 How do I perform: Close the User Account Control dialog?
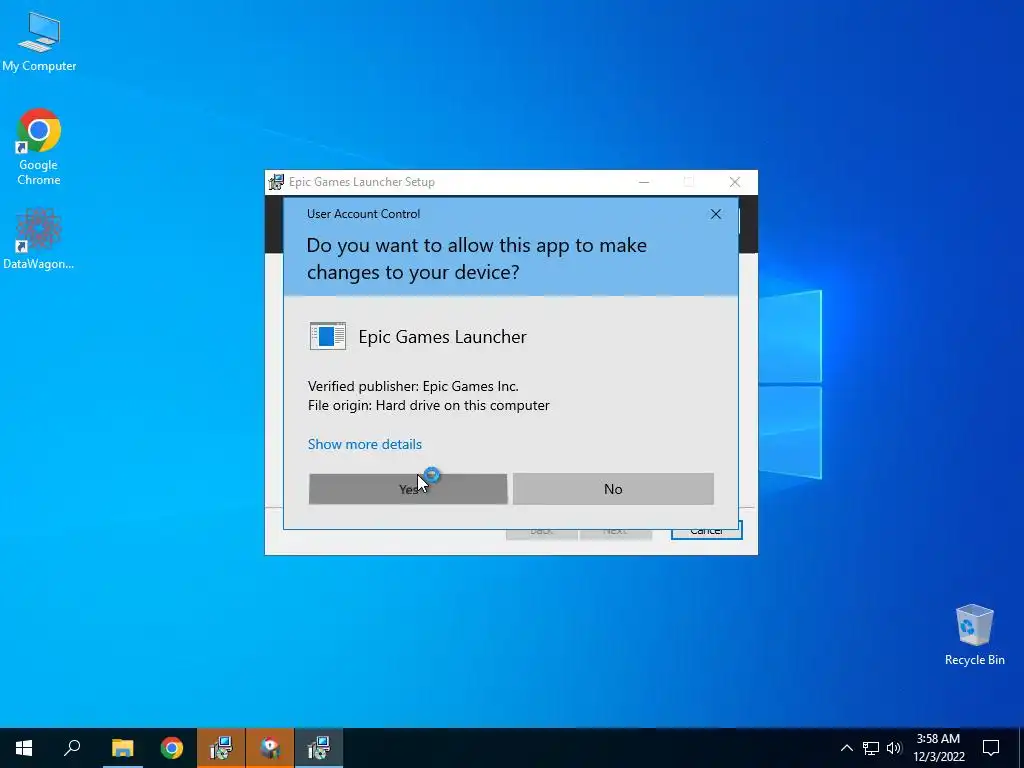(716, 214)
